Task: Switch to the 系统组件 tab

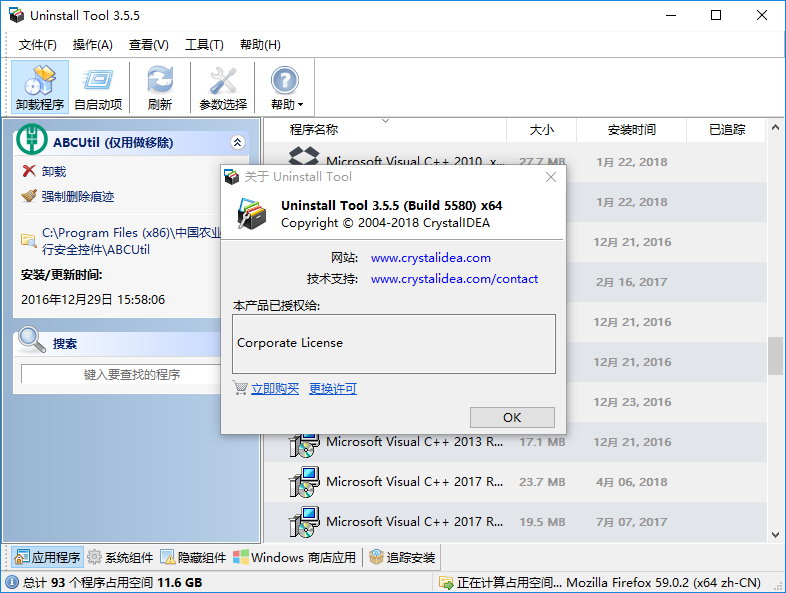Action: pos(120,557)
